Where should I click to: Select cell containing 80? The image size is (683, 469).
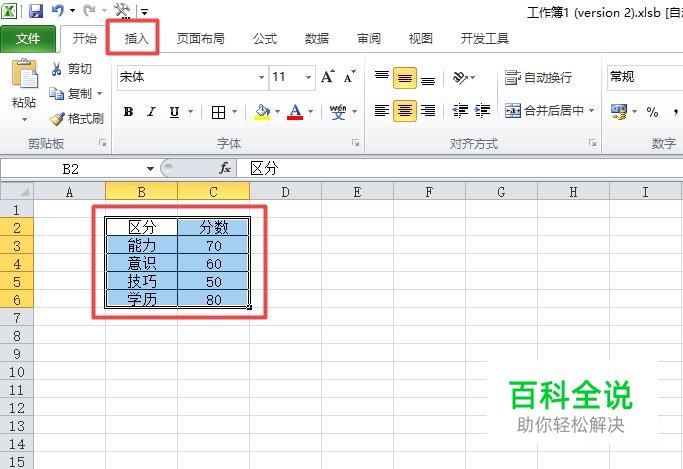[213, 300]
